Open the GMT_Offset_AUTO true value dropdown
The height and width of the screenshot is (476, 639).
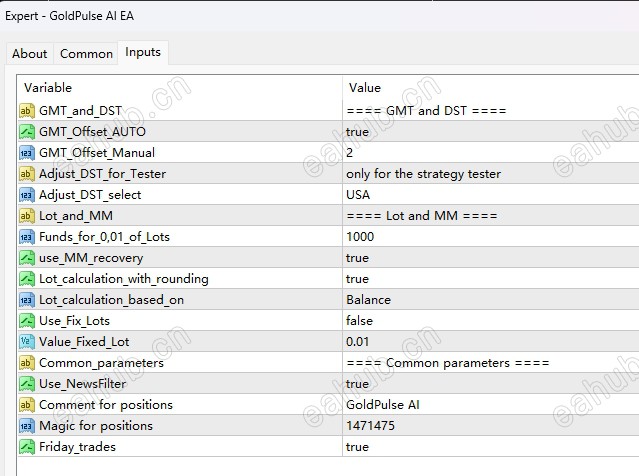(x=491, y=132)
